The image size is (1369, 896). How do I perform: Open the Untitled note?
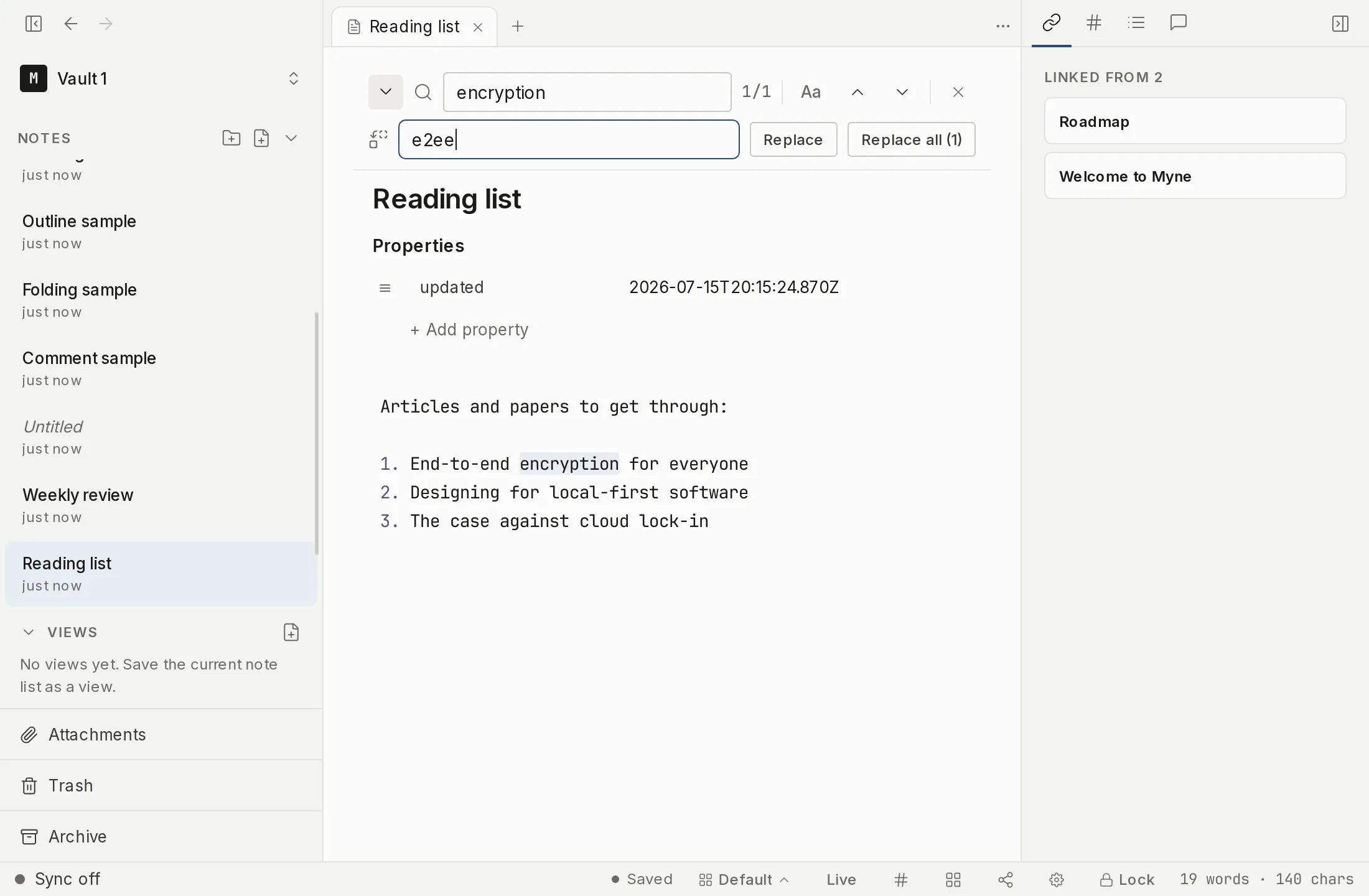[161, 437]
